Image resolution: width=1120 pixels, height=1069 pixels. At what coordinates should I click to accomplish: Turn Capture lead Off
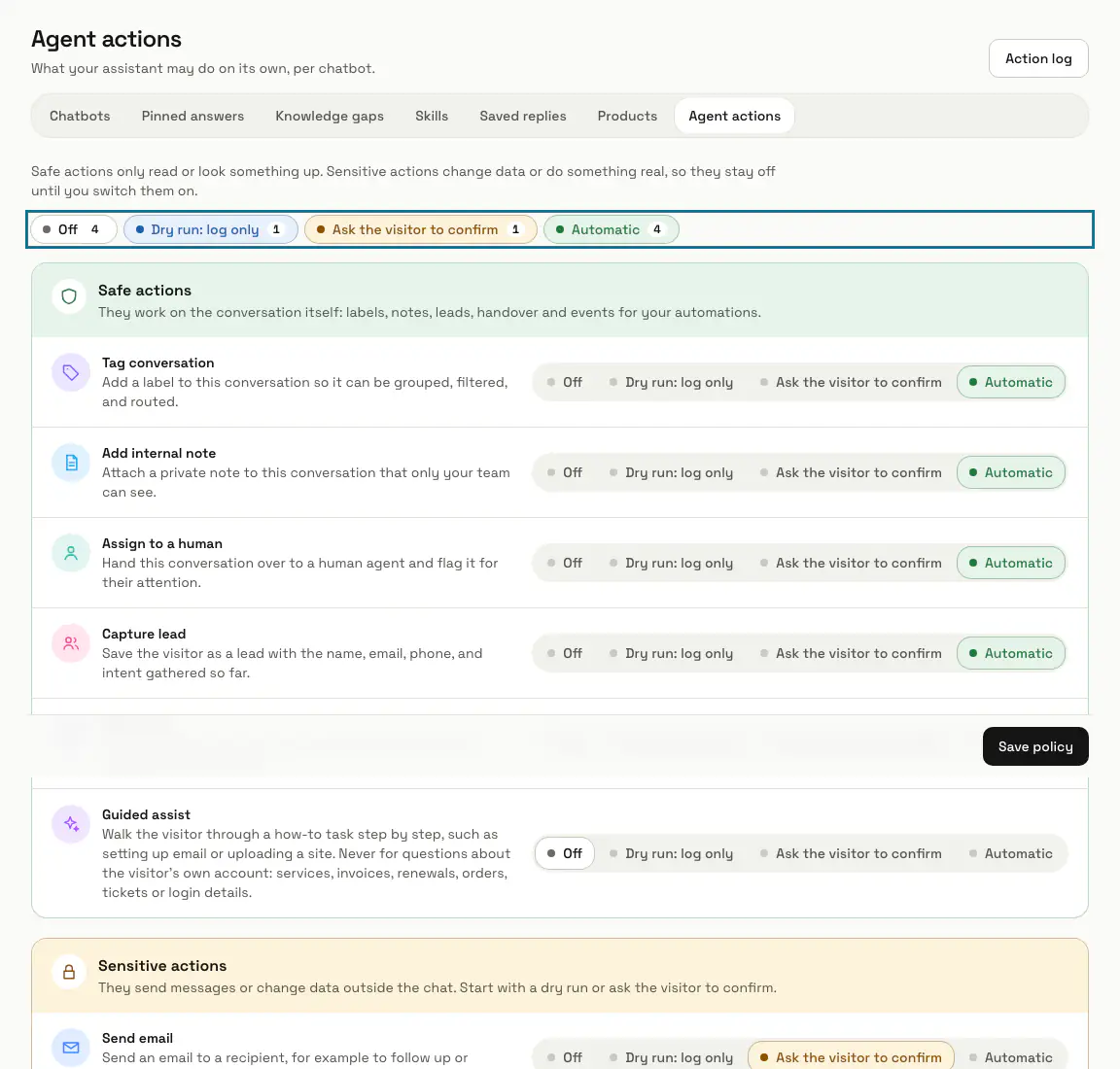coord(565,653)
